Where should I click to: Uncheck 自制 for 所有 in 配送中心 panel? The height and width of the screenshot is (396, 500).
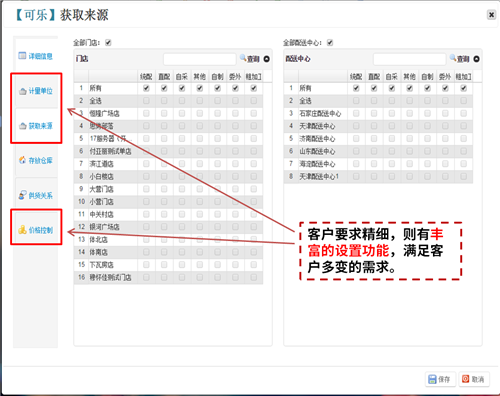tap(427, 88)
